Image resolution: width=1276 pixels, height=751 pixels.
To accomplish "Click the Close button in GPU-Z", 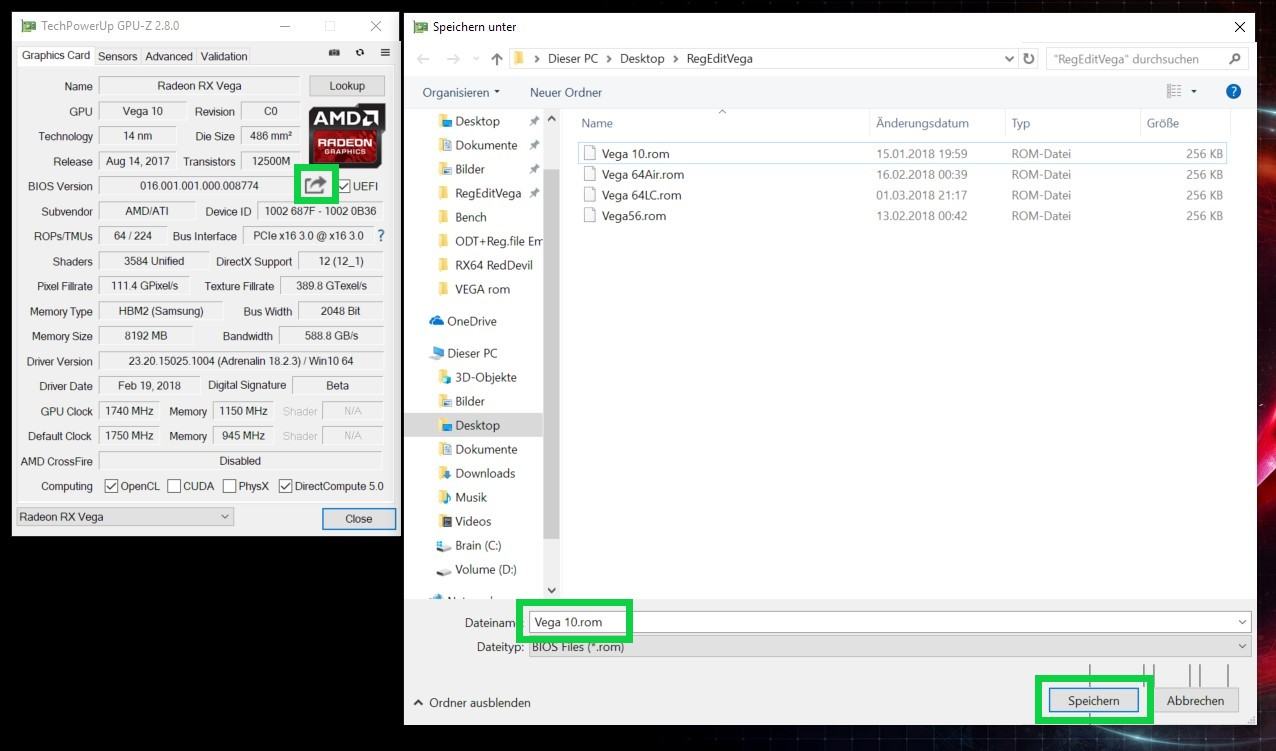I will click(x=359, y=519).
